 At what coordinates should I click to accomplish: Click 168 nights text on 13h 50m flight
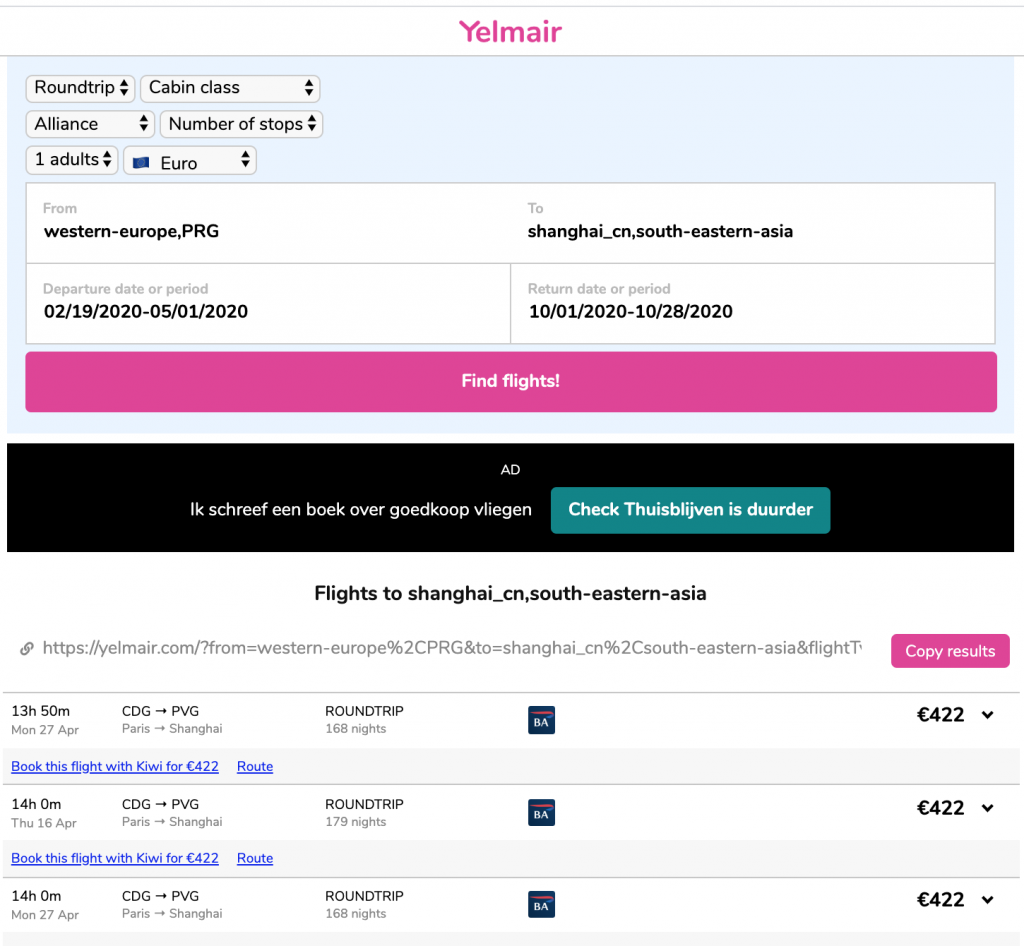coord(355,729)
